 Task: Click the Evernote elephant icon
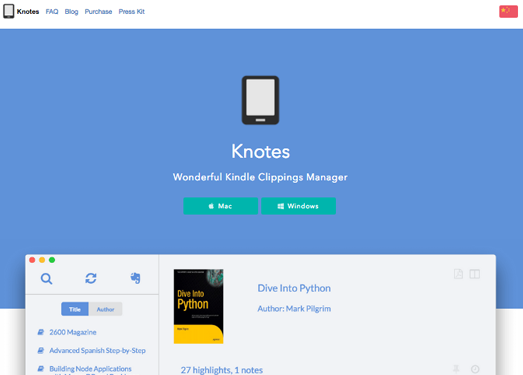[135, 278]
